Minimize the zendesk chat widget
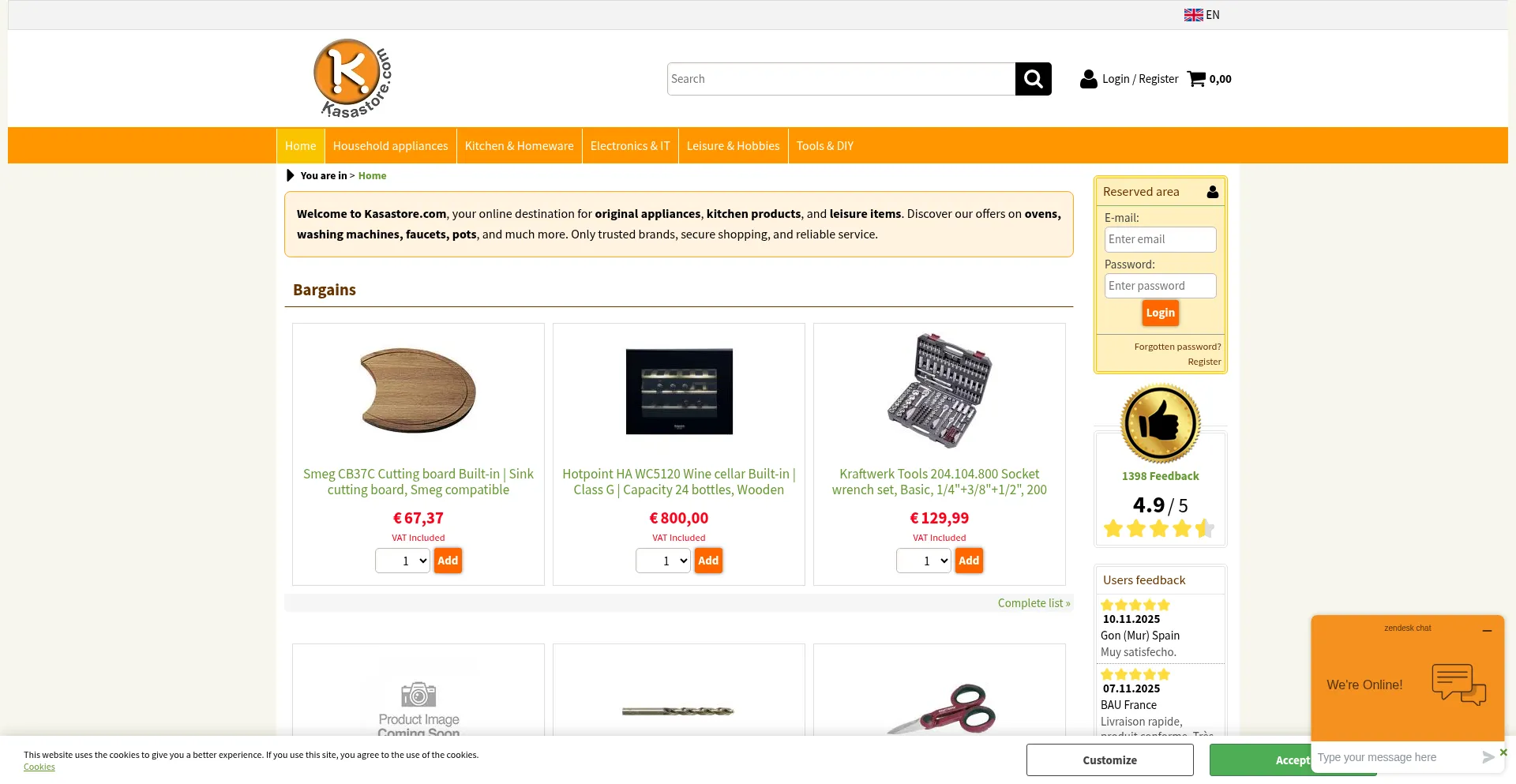This screenshot has height=784, width=1516. (1487, 631)
